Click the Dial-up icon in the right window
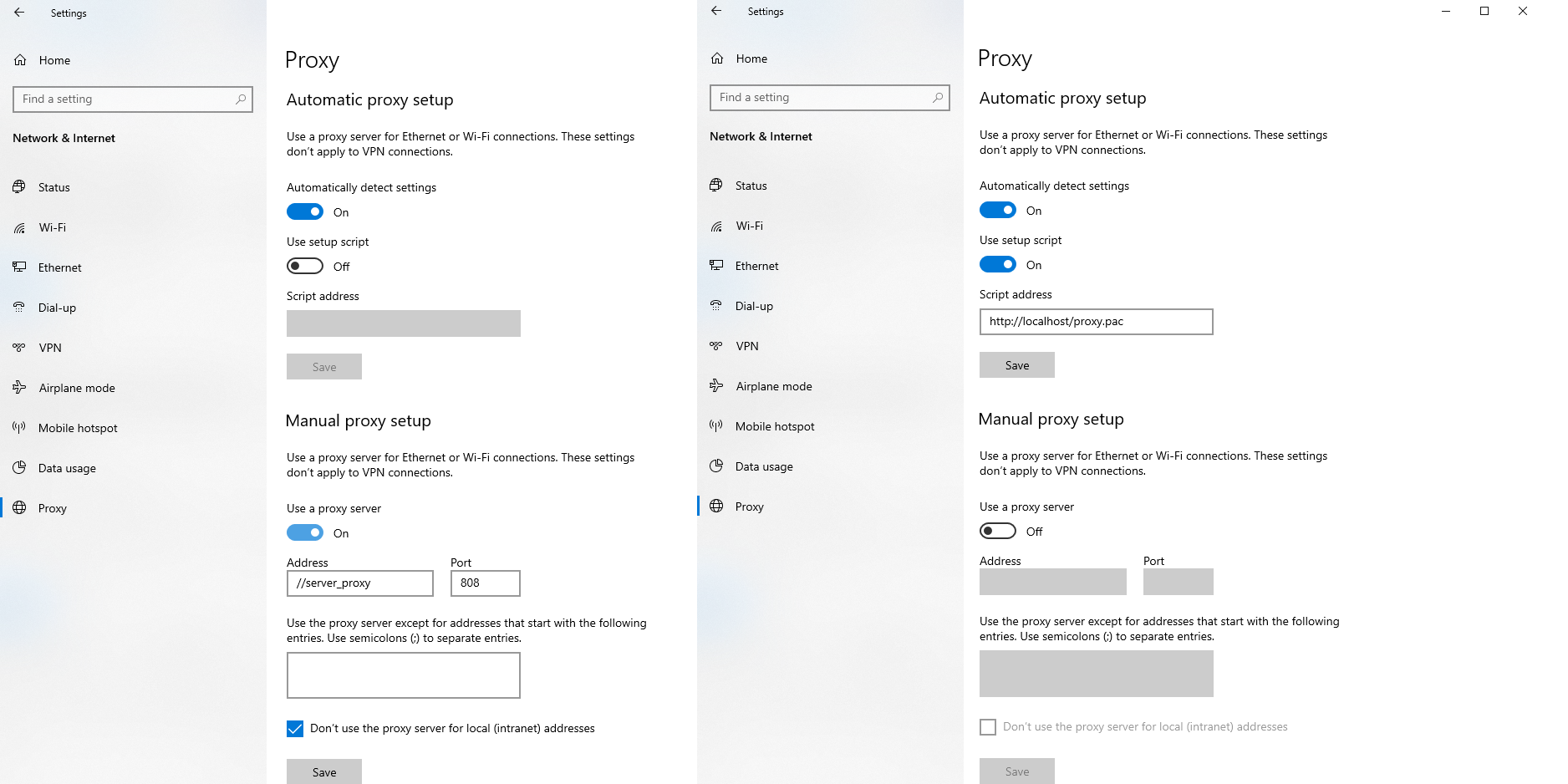 coord(716,306)
